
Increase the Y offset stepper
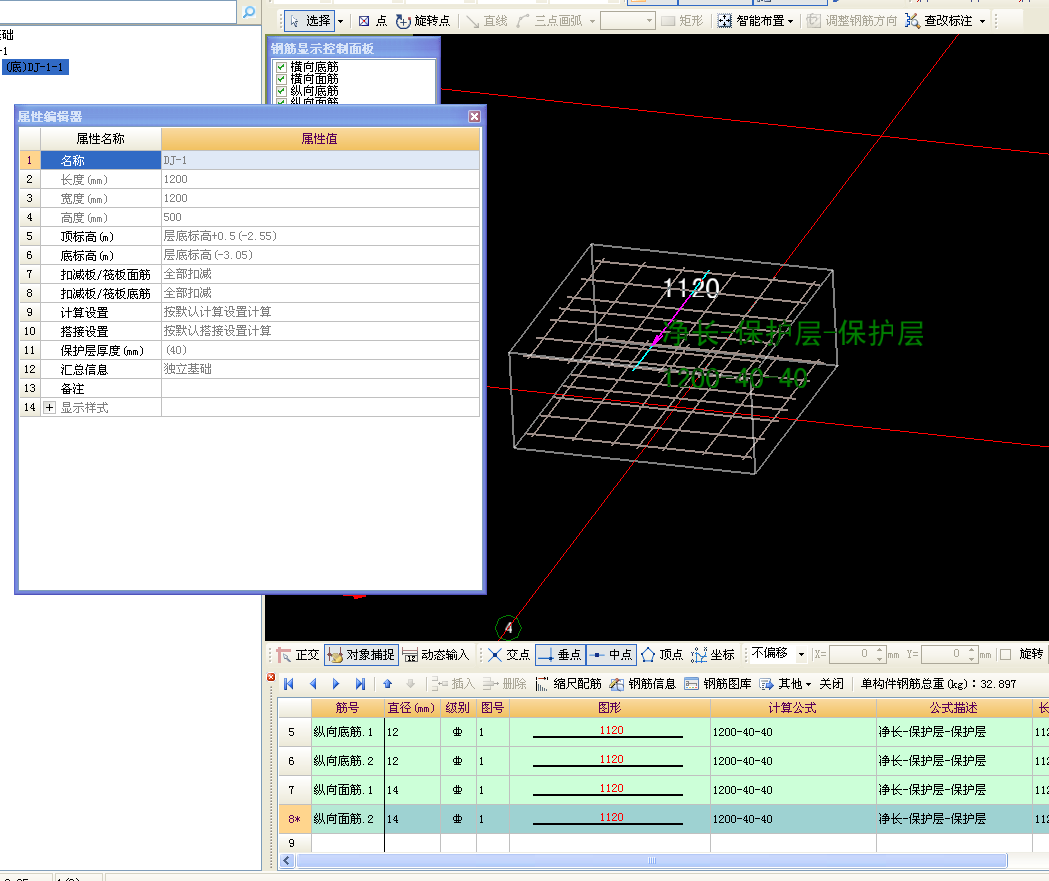[x=971, y=650]
